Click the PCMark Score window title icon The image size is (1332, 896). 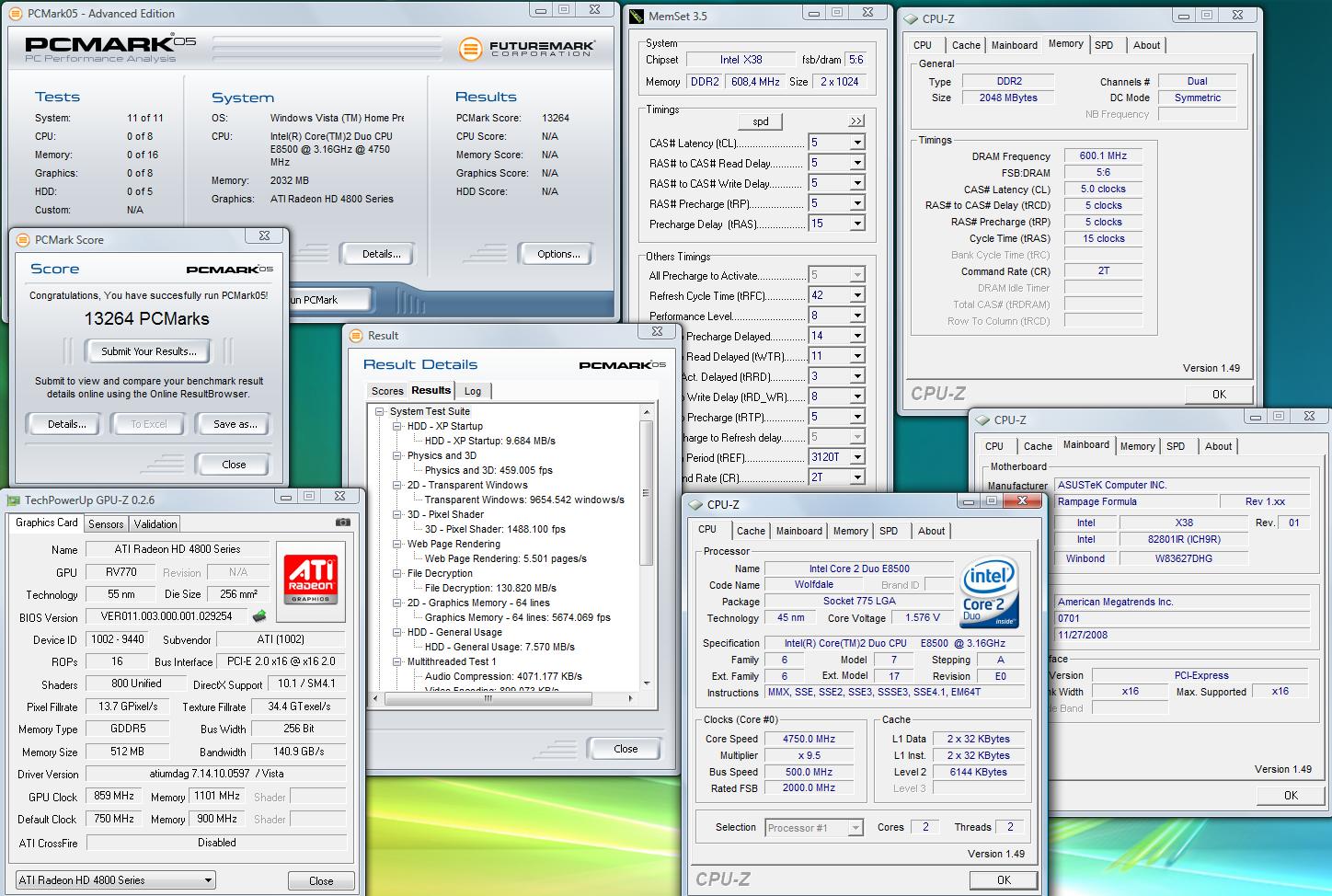click(x=24, y=240)
